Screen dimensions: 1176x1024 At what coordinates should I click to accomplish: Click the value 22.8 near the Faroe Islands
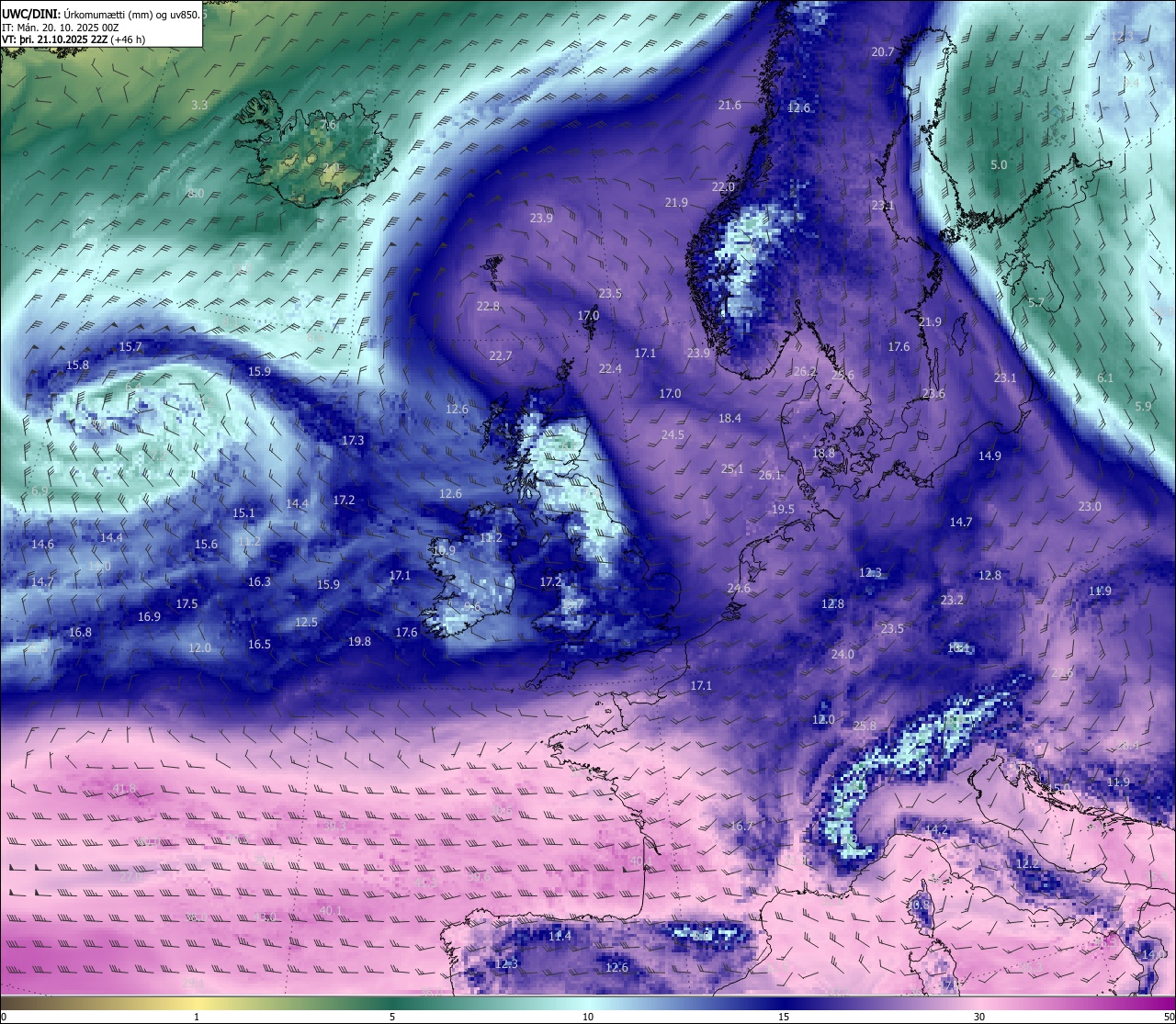(488, 306)
